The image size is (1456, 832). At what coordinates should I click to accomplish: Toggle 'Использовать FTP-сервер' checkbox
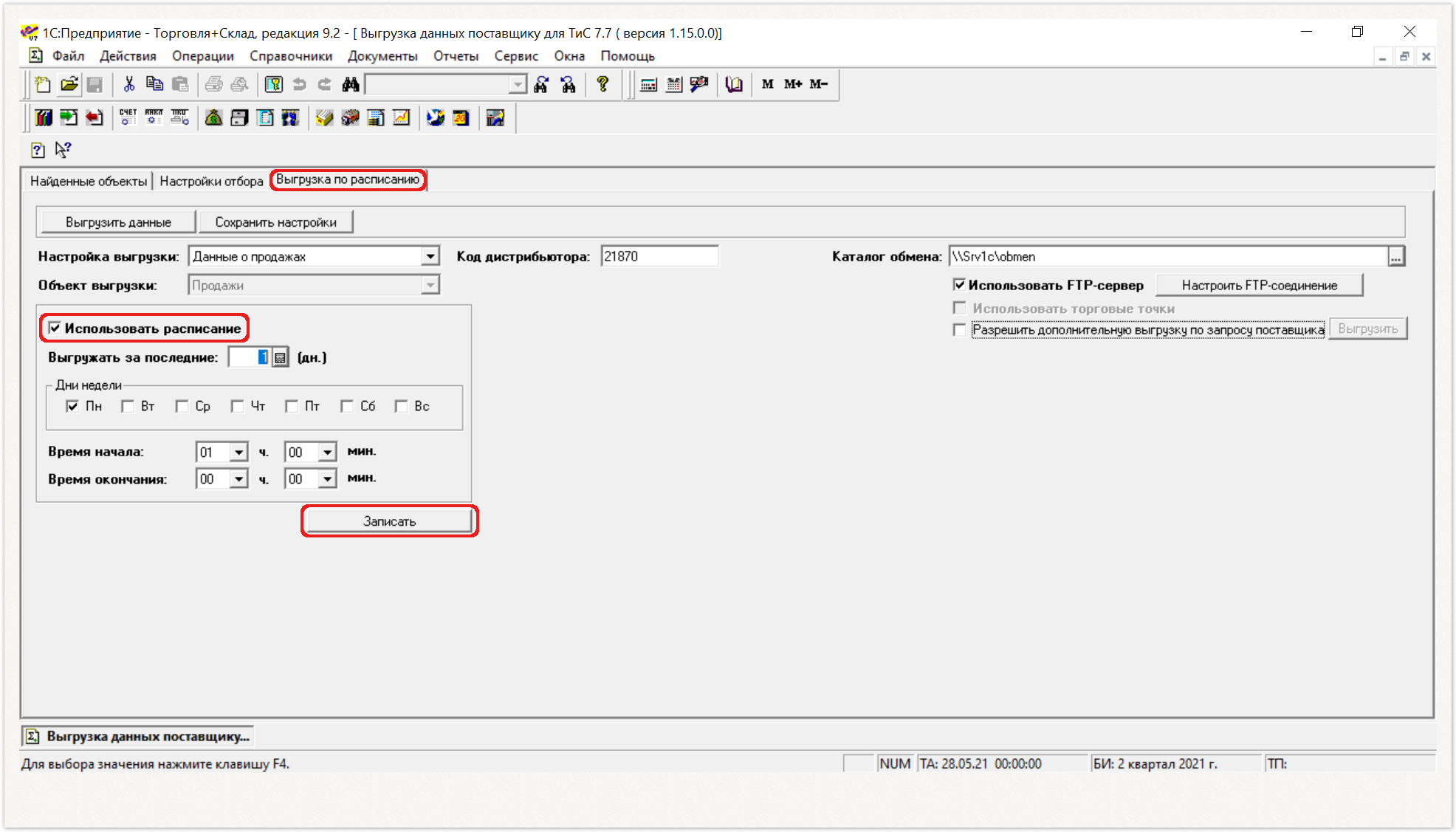click(959, 284)
